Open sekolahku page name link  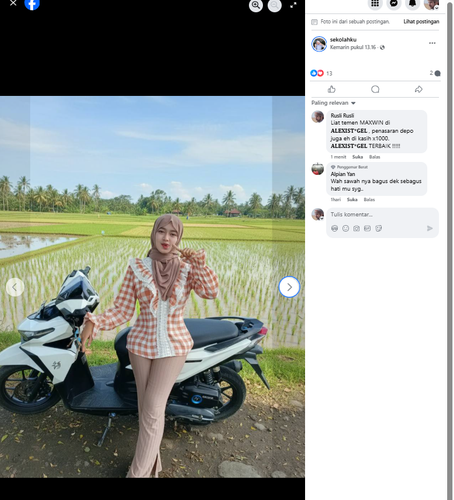[343, 40]
